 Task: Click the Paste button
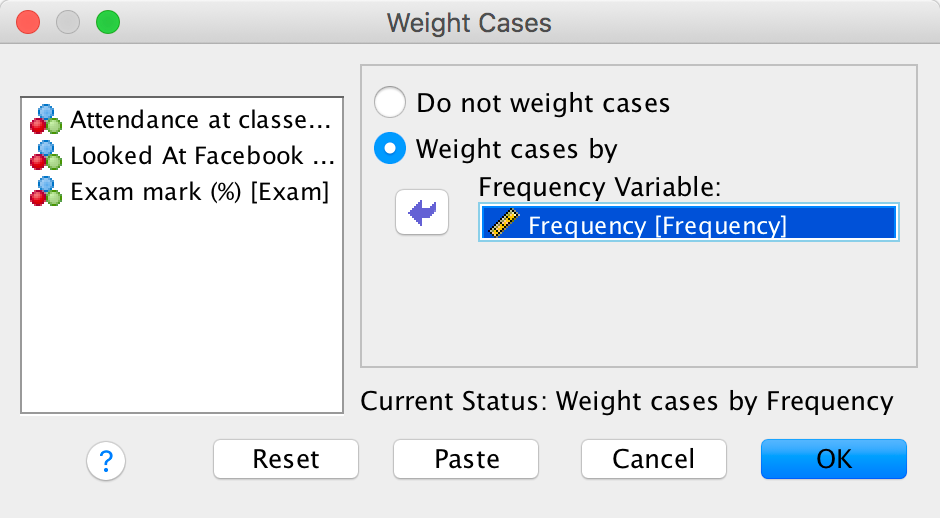click(466, 459)
